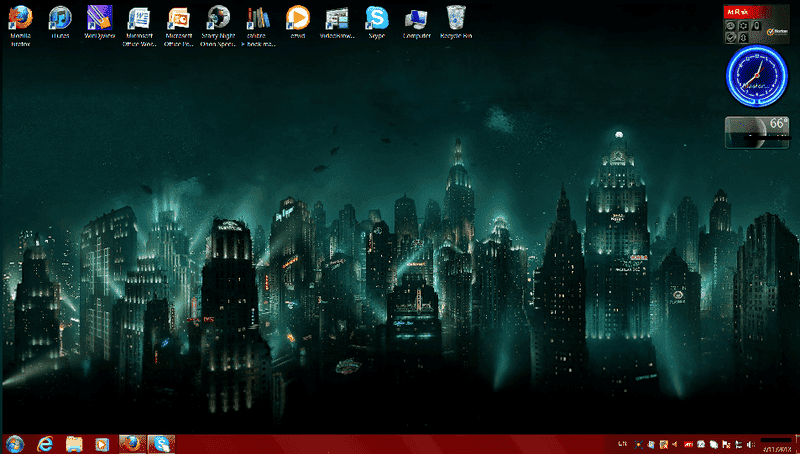Click the checkmark icon in Norton gadget
The height and width of the screenshot is (454, 800).
731,38
